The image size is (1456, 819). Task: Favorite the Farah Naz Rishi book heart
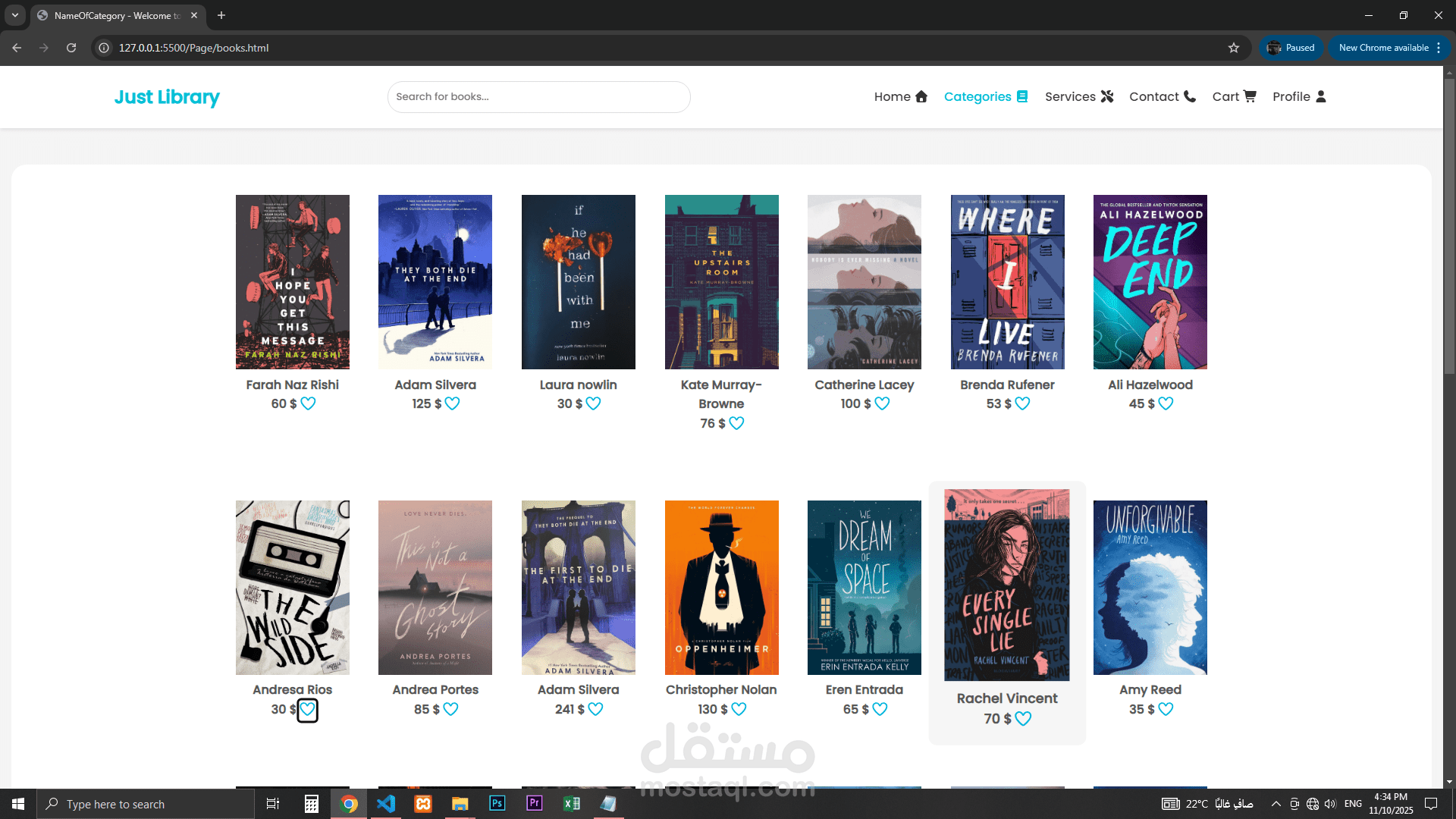coord(308,404)
